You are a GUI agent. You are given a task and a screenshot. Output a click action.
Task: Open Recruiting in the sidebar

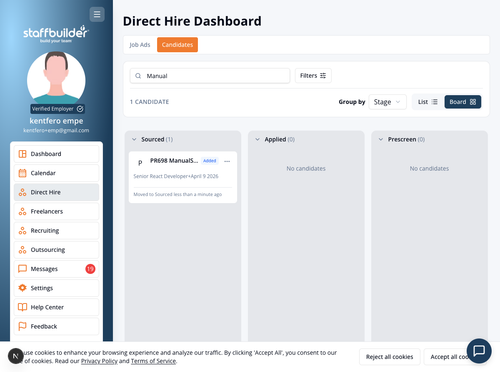pos(56,231)
